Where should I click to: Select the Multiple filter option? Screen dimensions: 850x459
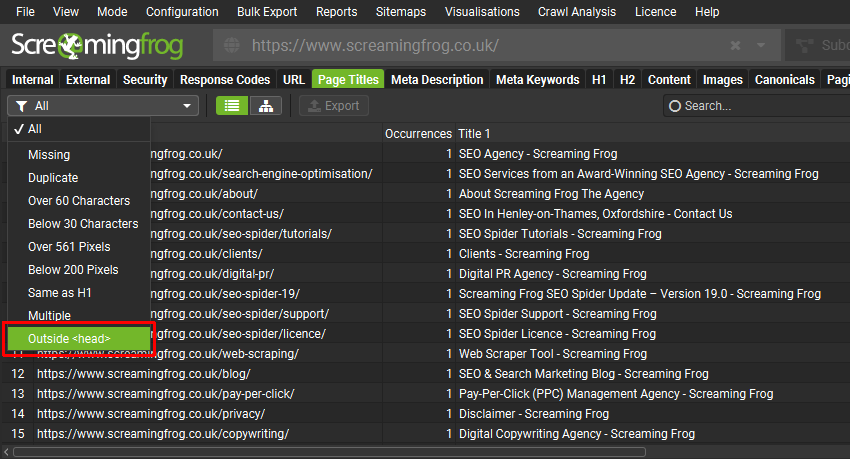click(x=79, y=315)
